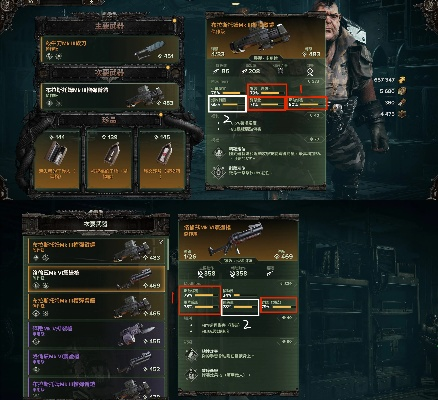Viewport: 438px width, 400px height.
Task: Click the person silhouette icon in upper weapon stats
Action: [310, 71]
